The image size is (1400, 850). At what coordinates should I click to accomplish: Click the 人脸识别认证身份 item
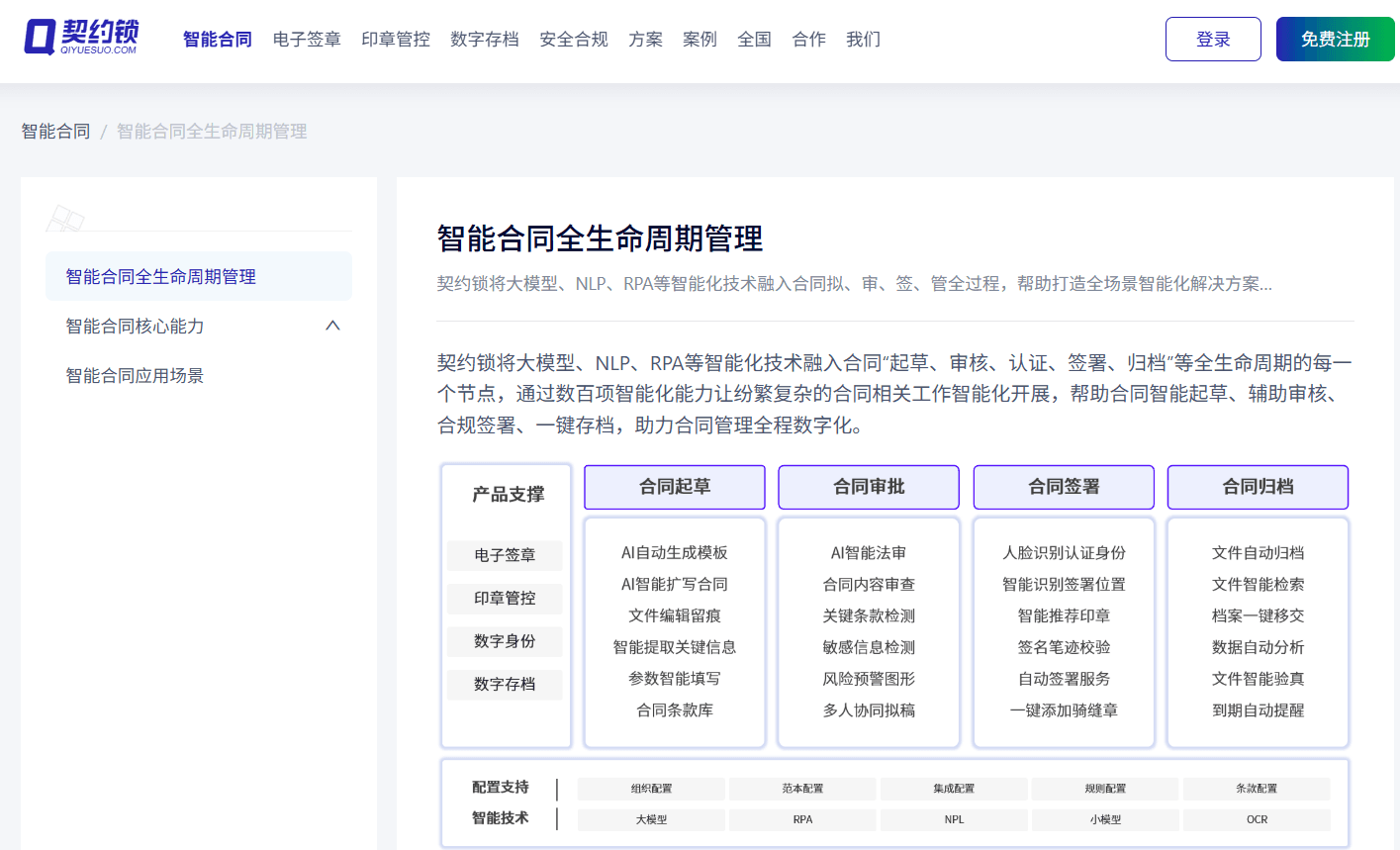tap(1064, 553)
